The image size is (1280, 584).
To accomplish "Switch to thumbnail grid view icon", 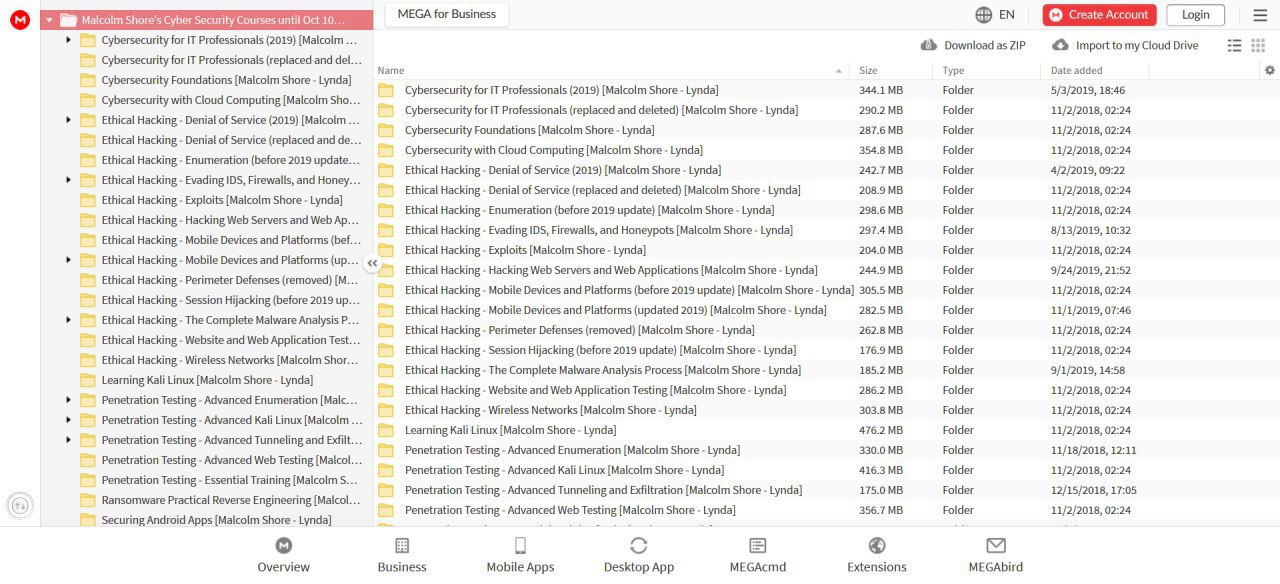I will pyautogui.click(x=1258, y=45).
